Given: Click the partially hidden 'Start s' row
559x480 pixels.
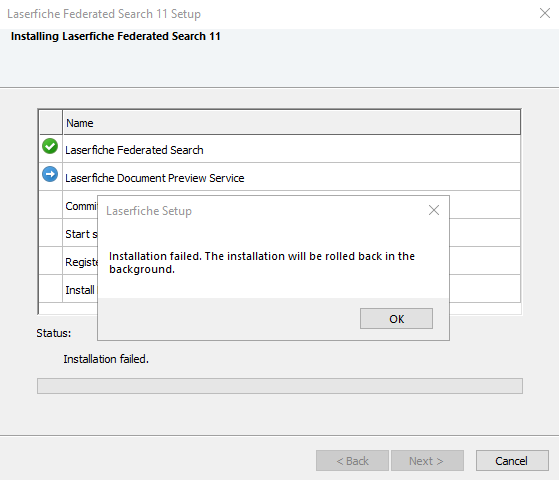Looking at the screenshot, I should point(68,233).
